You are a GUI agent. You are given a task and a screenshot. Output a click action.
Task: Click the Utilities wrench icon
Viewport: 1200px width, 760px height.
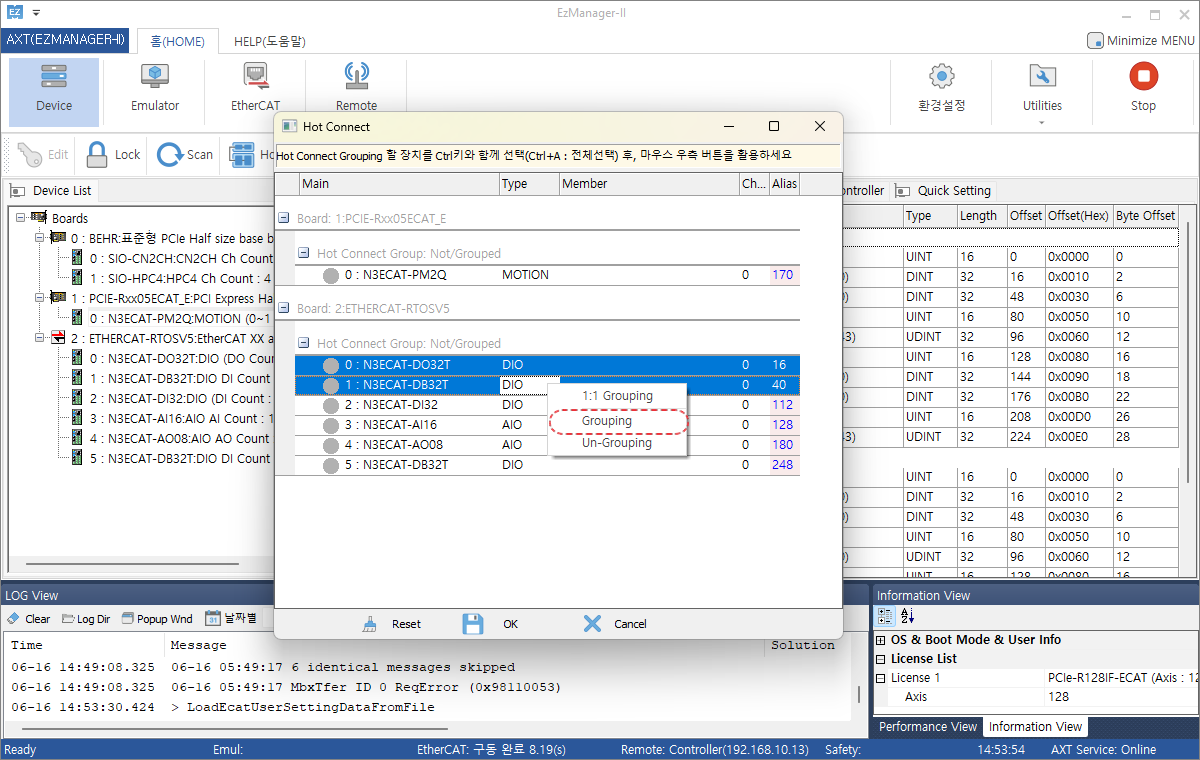1042,77
